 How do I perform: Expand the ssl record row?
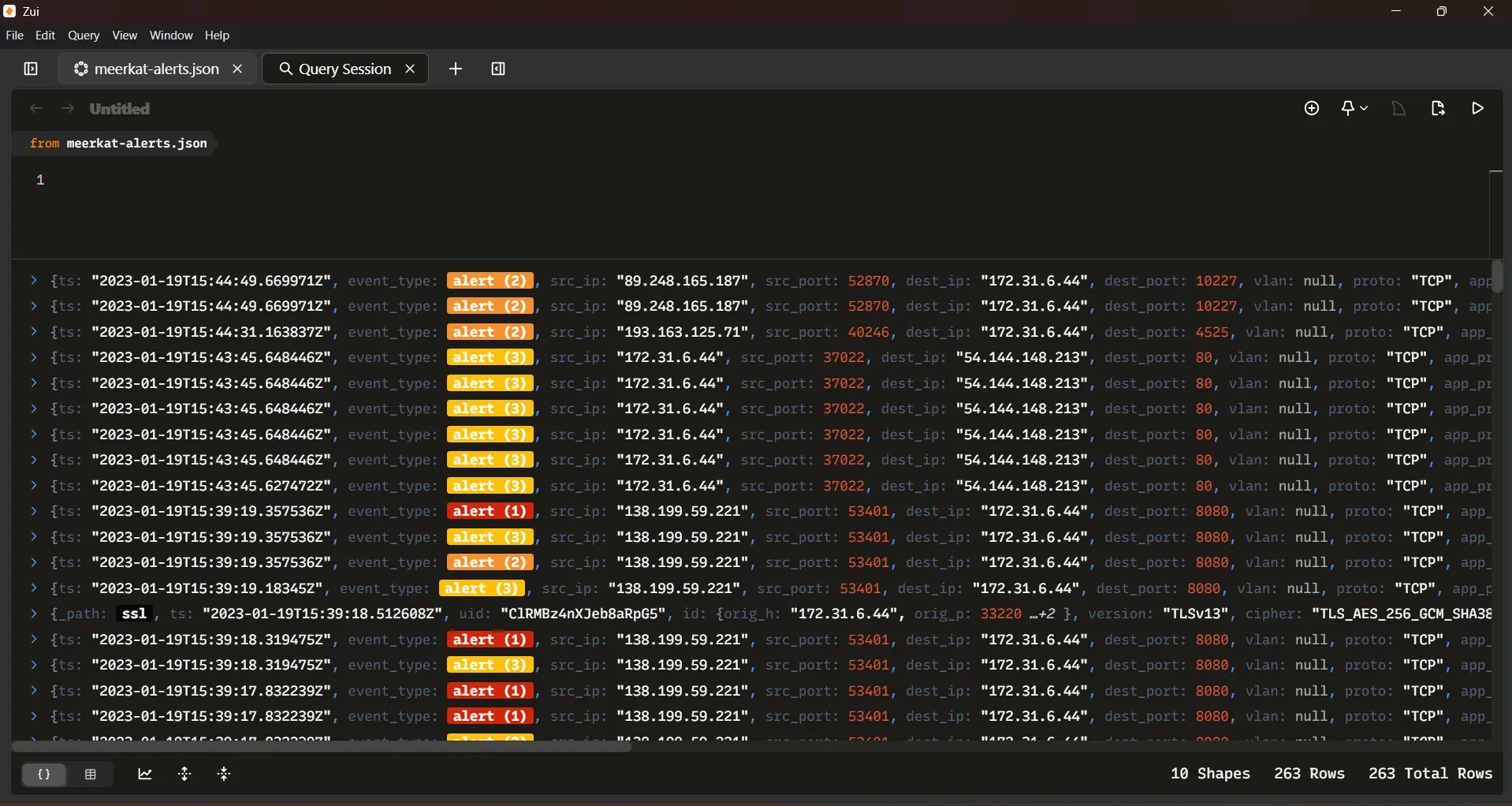pyautogui.click(x=33, y=614)
